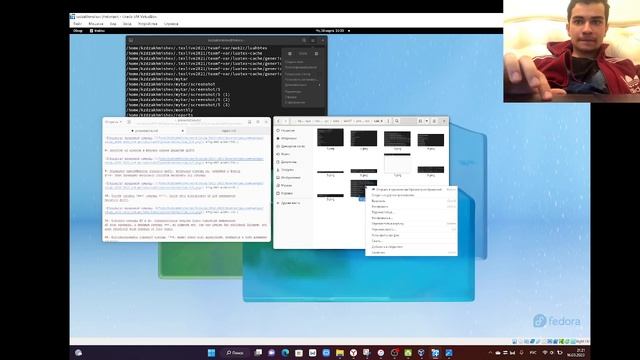Select the white-background screenshot thumbnail in Files
The width and height of the screenshot is (640, 360).
point(397,164)
